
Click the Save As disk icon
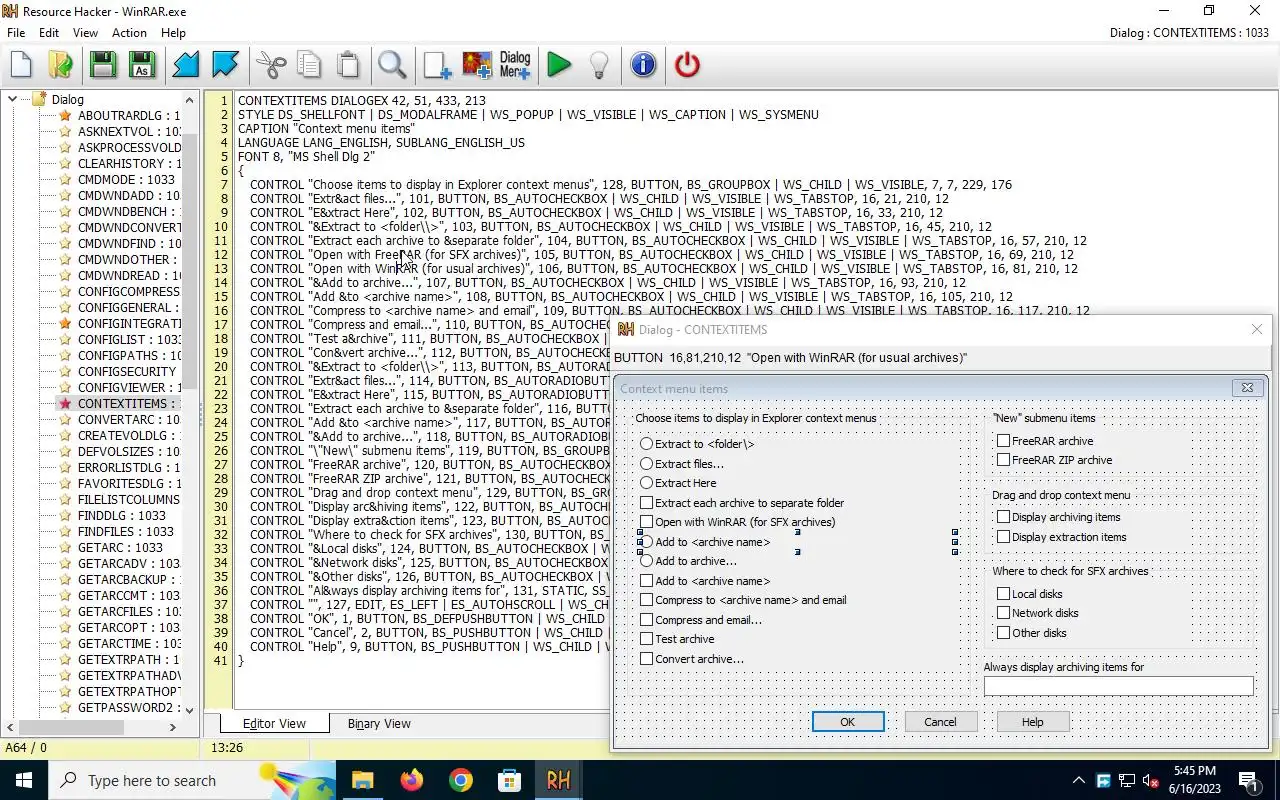[x=141, y=65]
